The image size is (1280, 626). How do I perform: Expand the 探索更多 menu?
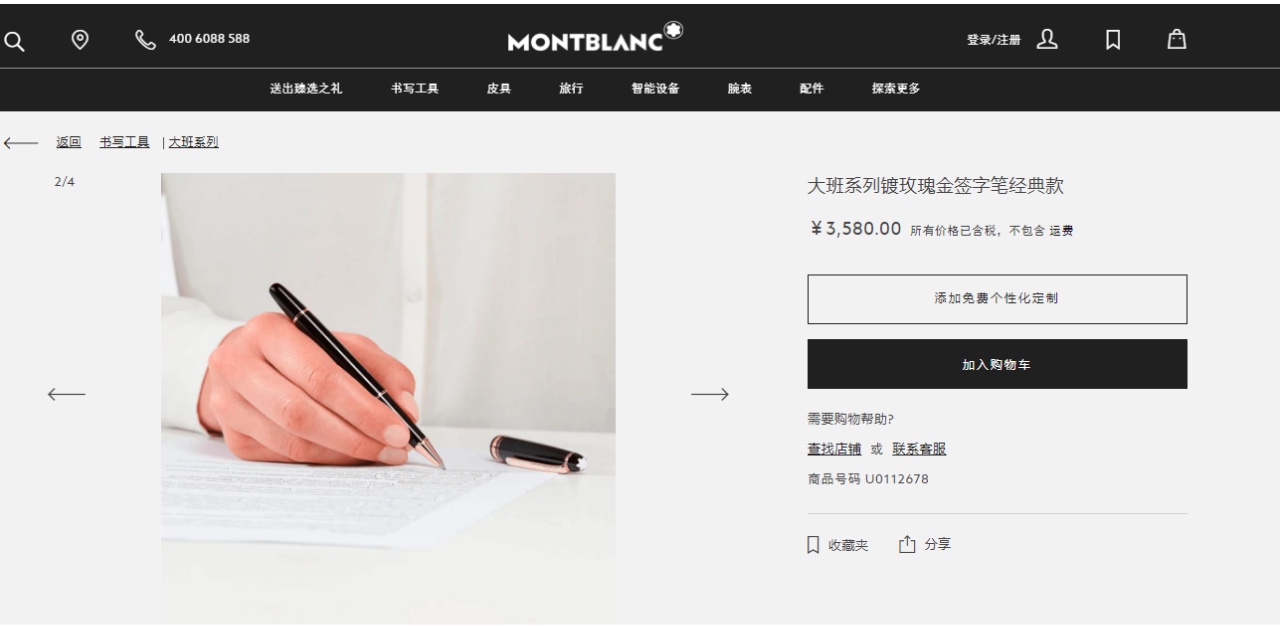click(896, 88)
